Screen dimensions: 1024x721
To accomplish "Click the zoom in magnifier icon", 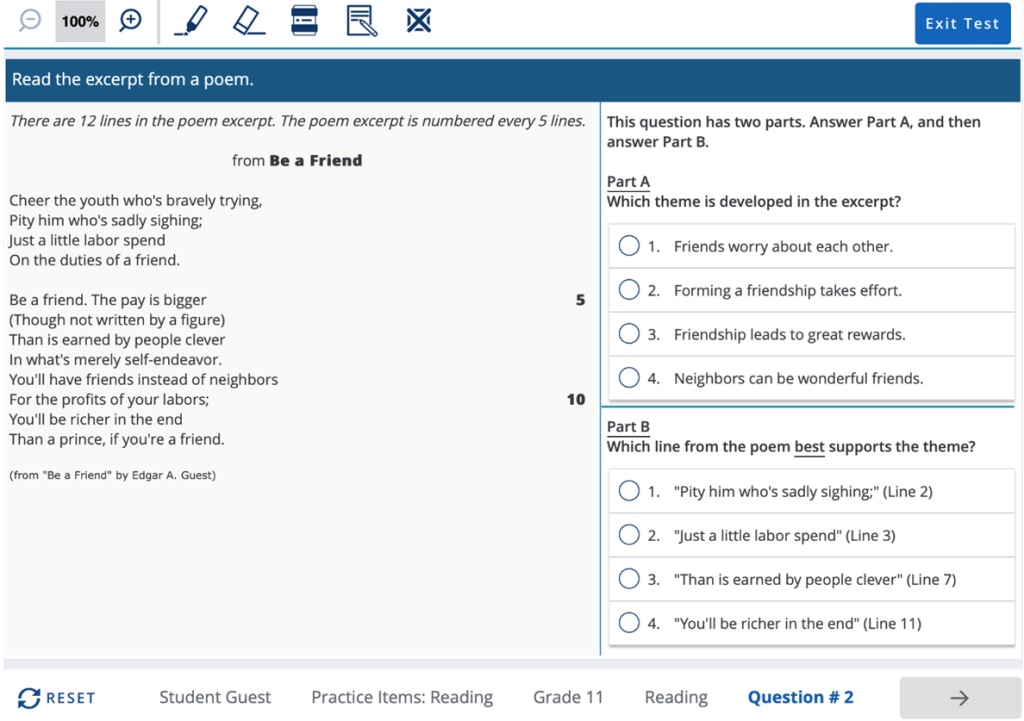I will [x=131, y=21].
